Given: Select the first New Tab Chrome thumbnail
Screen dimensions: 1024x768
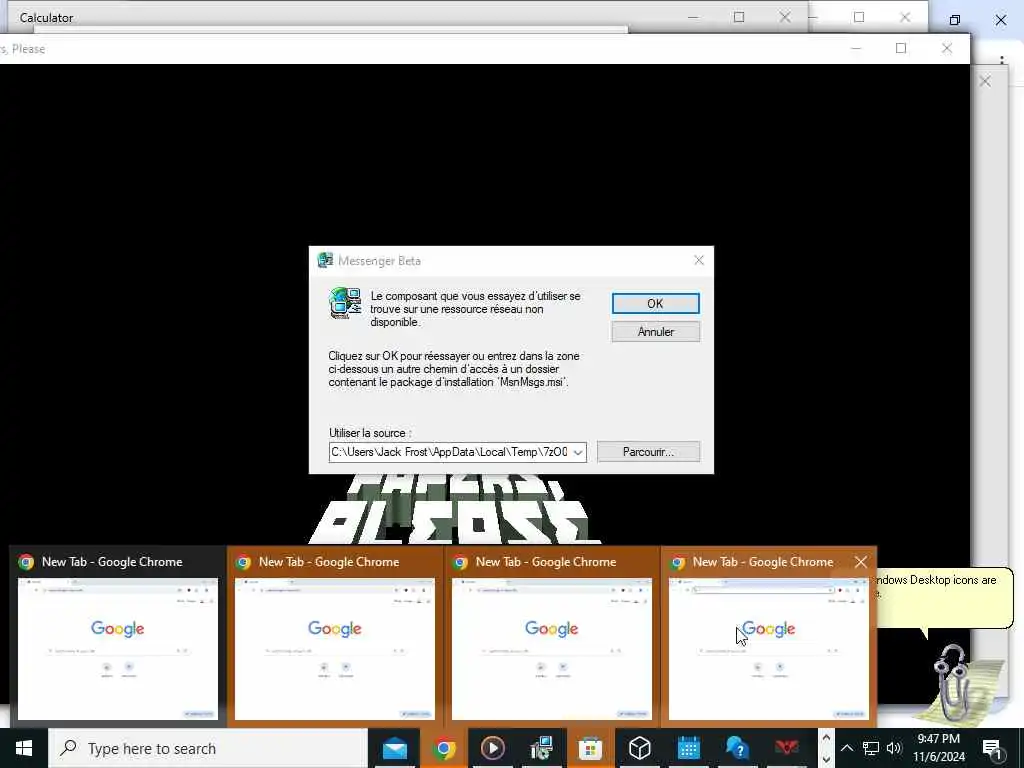Looking at the screenshot, I should 118,637.
